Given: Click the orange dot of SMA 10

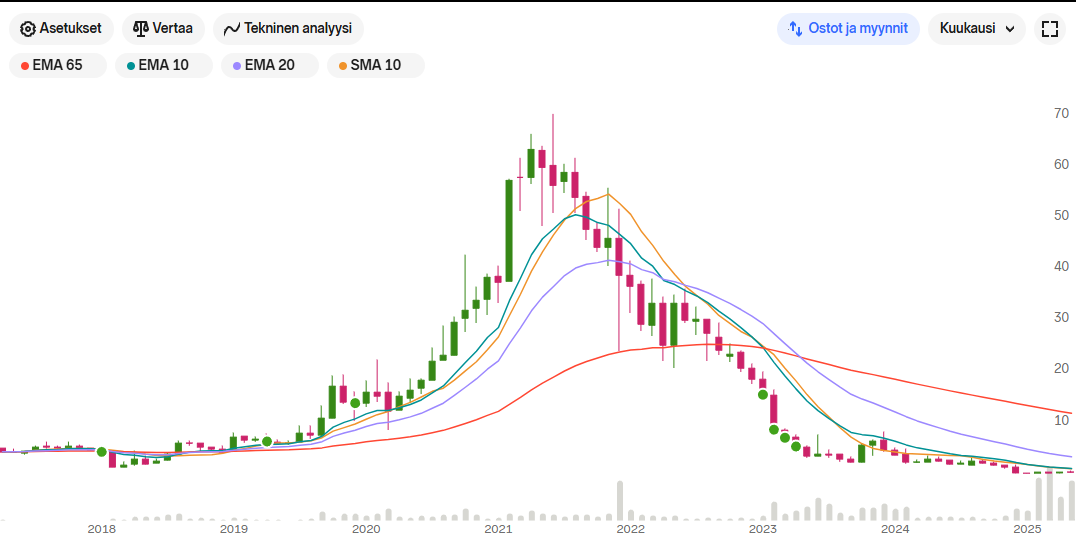Looking at the screenshot, I should [342, 66].
